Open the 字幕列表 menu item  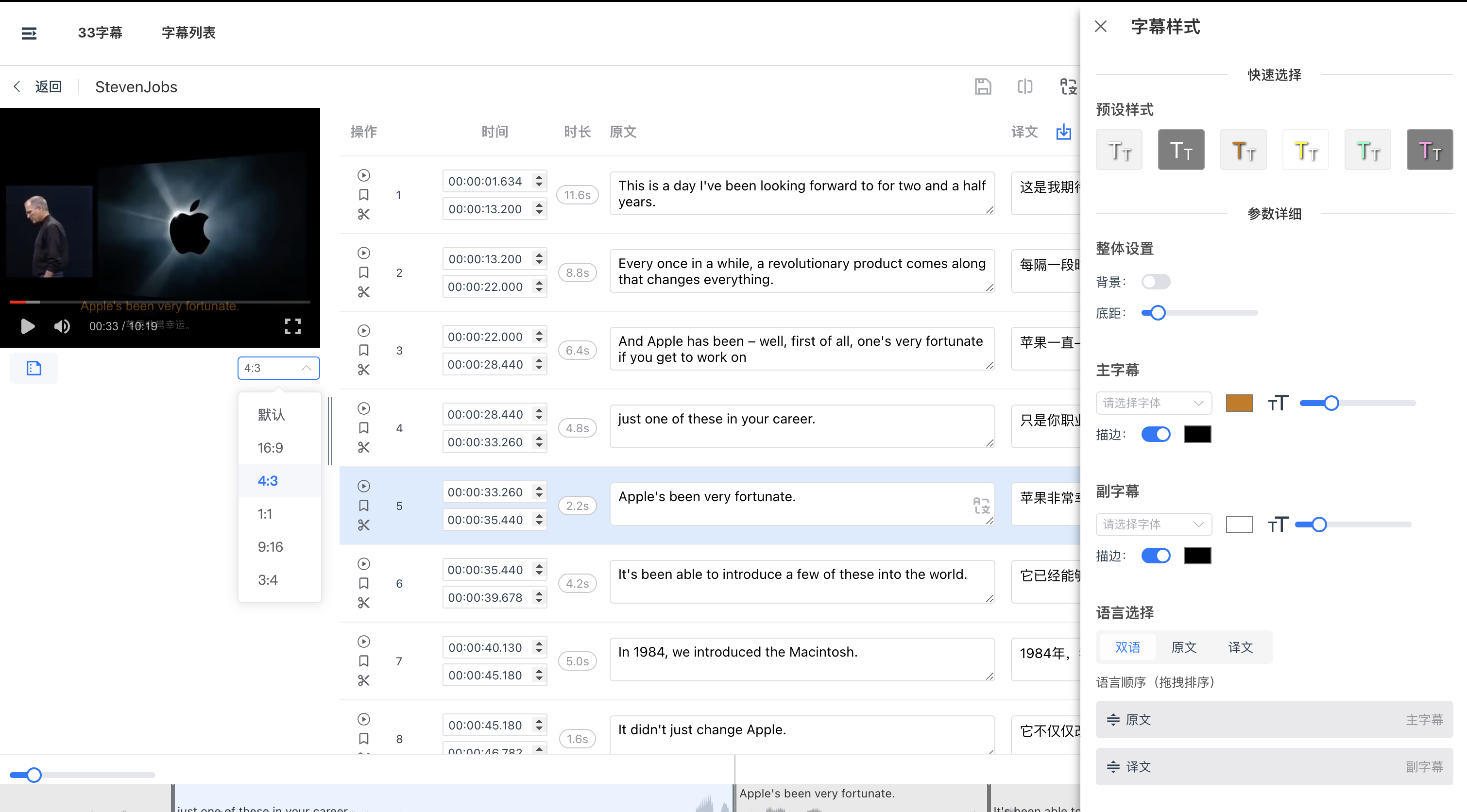188,33
